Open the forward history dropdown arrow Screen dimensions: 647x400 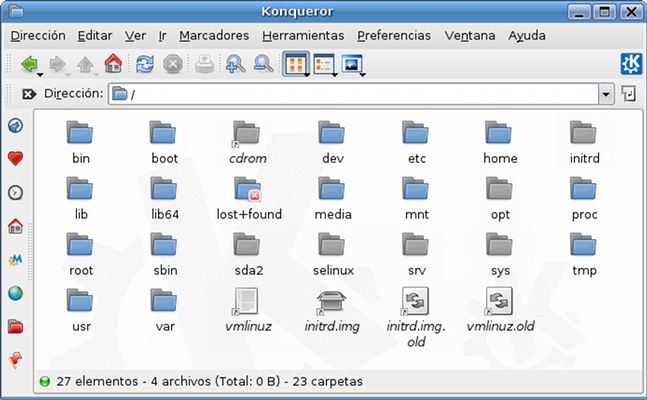(x=68, y=75)
